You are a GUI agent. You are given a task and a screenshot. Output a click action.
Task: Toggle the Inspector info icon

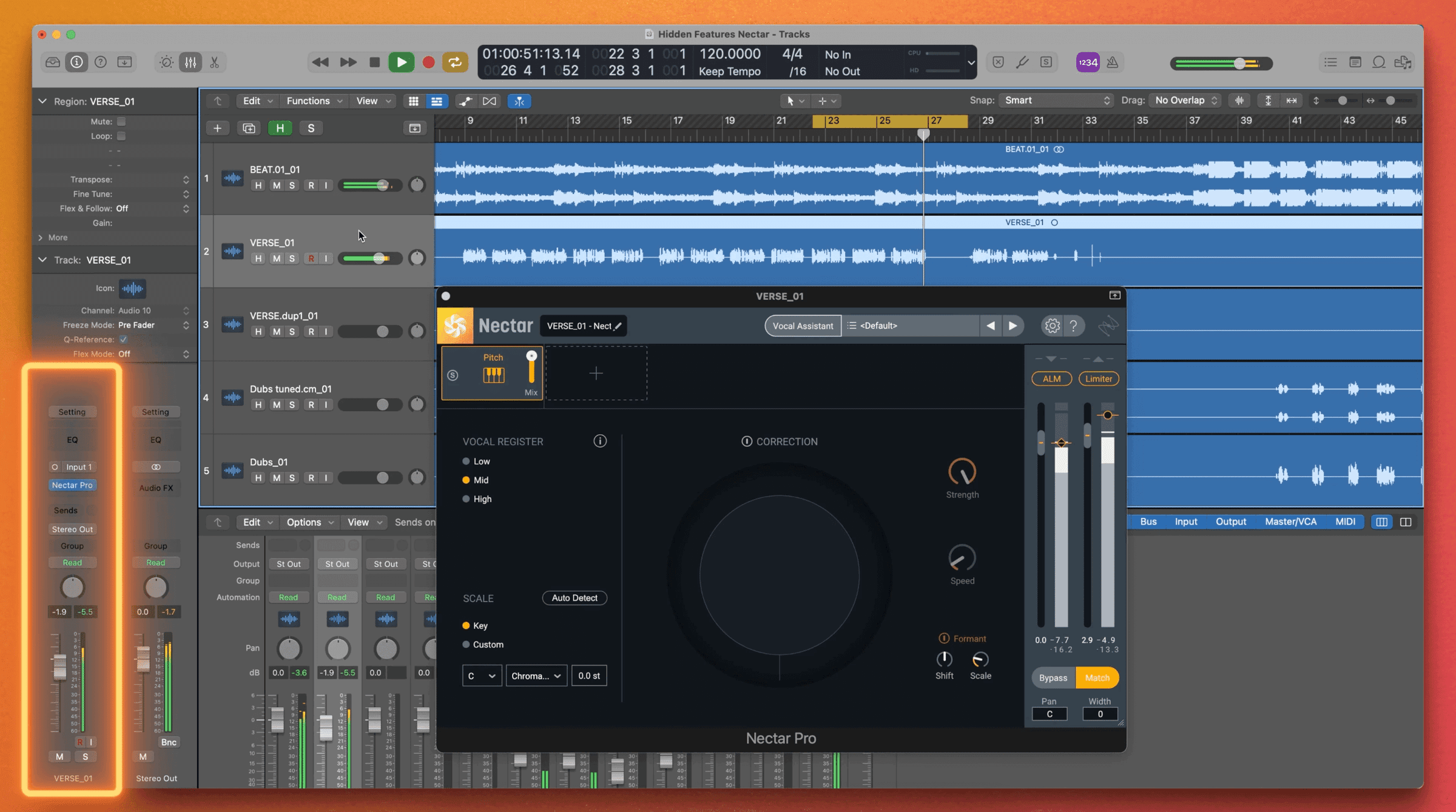coord(76,62)
